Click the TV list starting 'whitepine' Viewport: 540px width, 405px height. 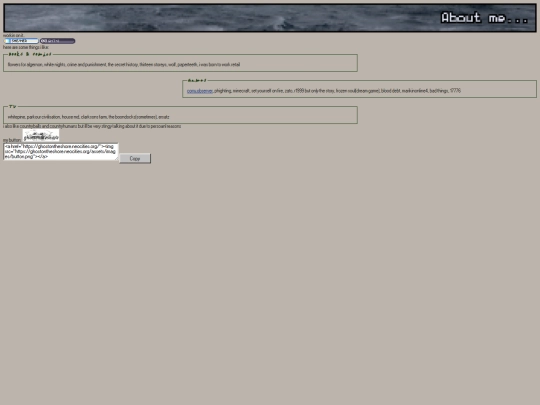coord(89,117)
